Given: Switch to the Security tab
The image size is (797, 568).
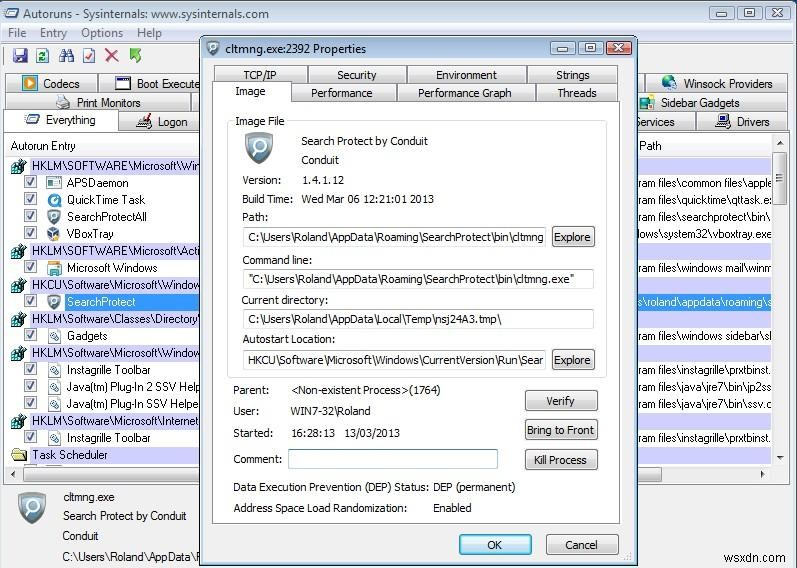Looking at the screenshot, I should coord(357,75).
